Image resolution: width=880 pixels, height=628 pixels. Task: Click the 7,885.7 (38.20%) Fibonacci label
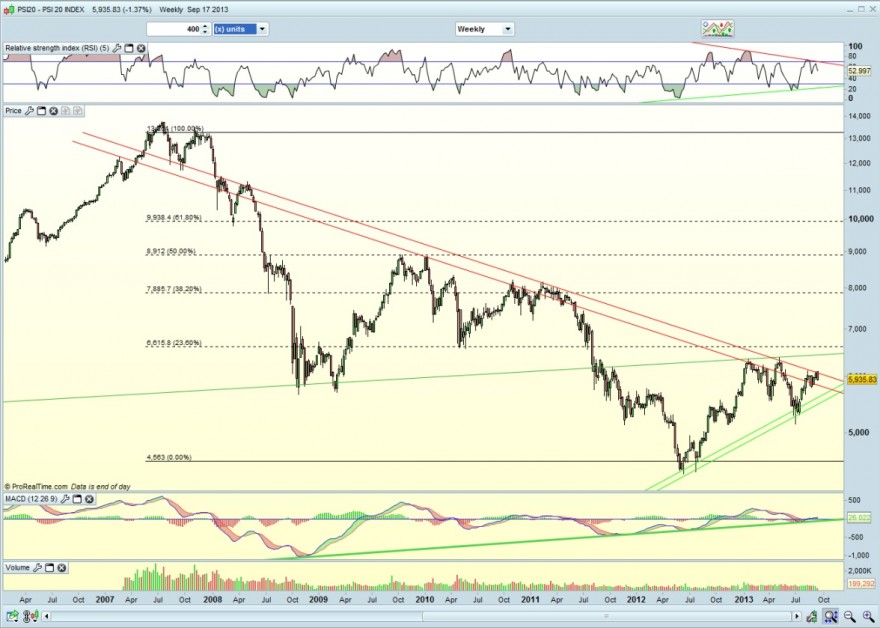tap(173, 289)
